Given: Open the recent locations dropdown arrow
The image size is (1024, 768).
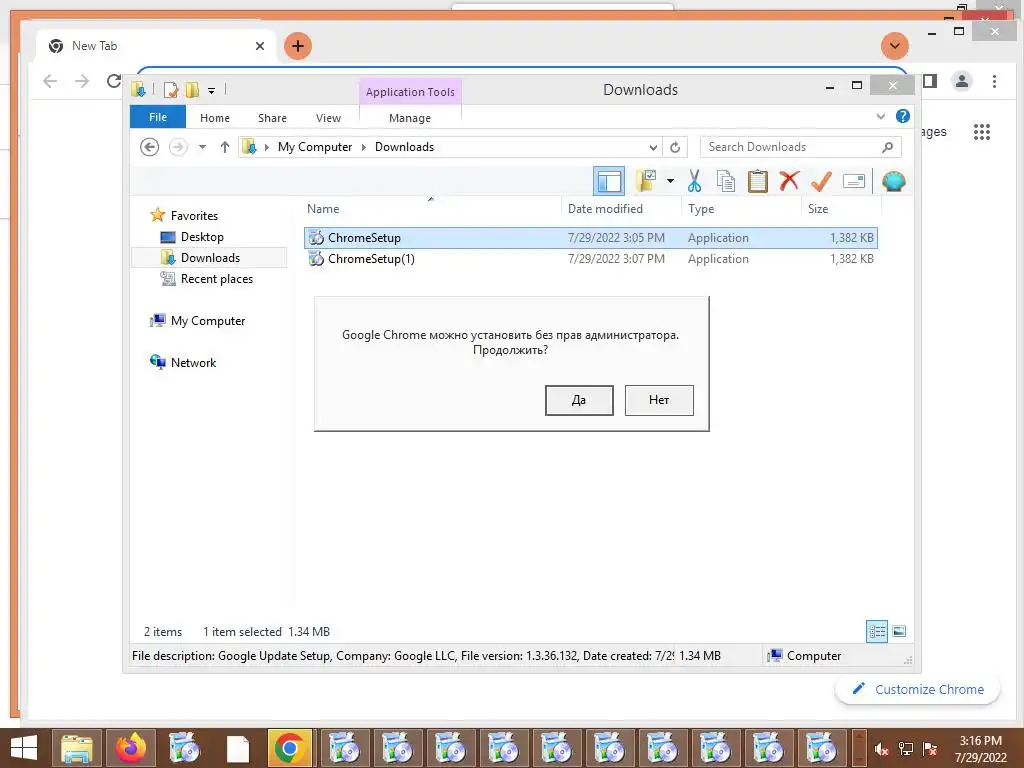Looking at the screenshot, I should pyautogui.click(x=202, y=147).
